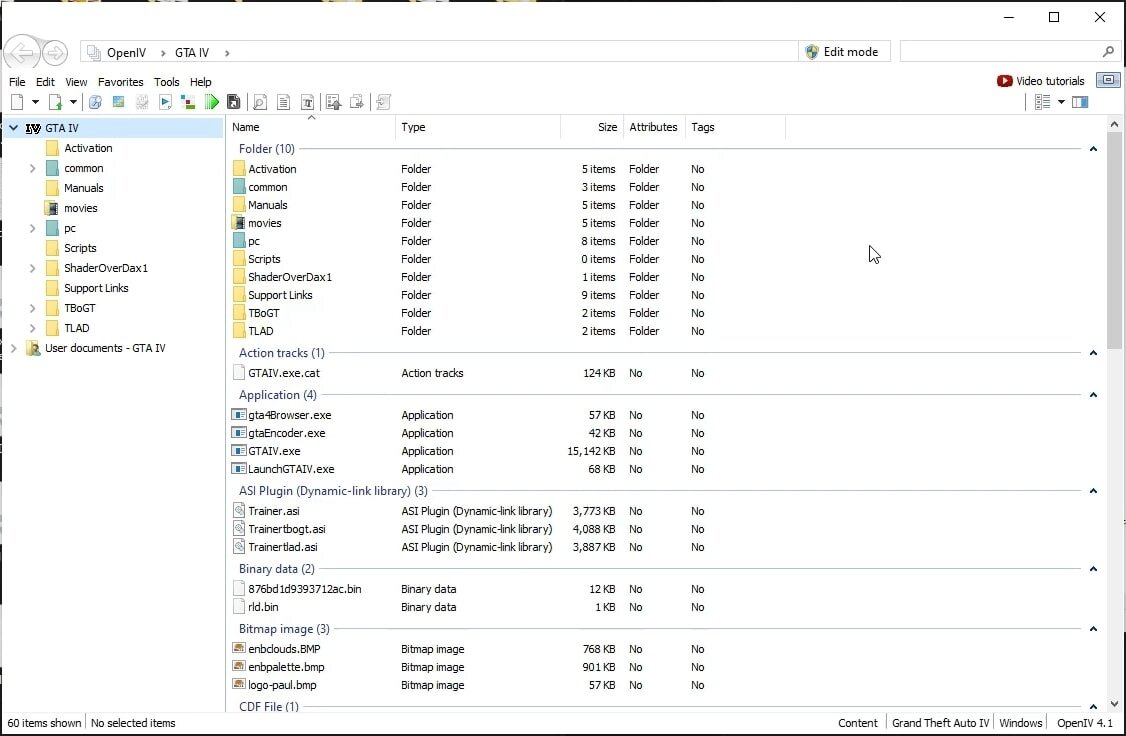Open the dropdown arrow beside New document icon

tap(34, 102)
